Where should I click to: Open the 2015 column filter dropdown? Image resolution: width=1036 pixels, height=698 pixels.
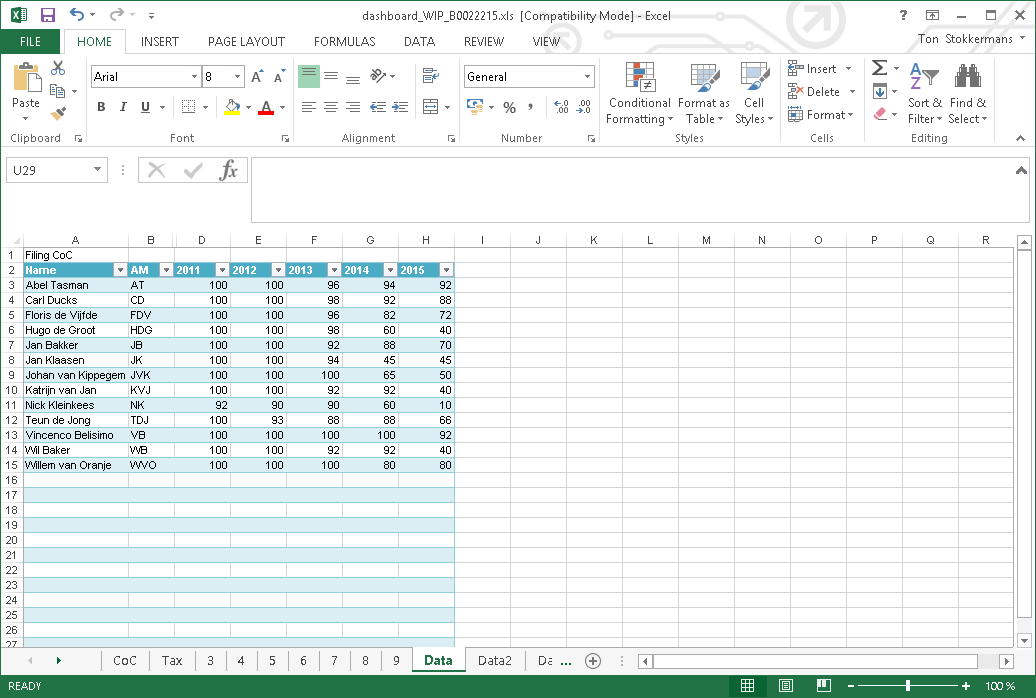click(447, 270)
